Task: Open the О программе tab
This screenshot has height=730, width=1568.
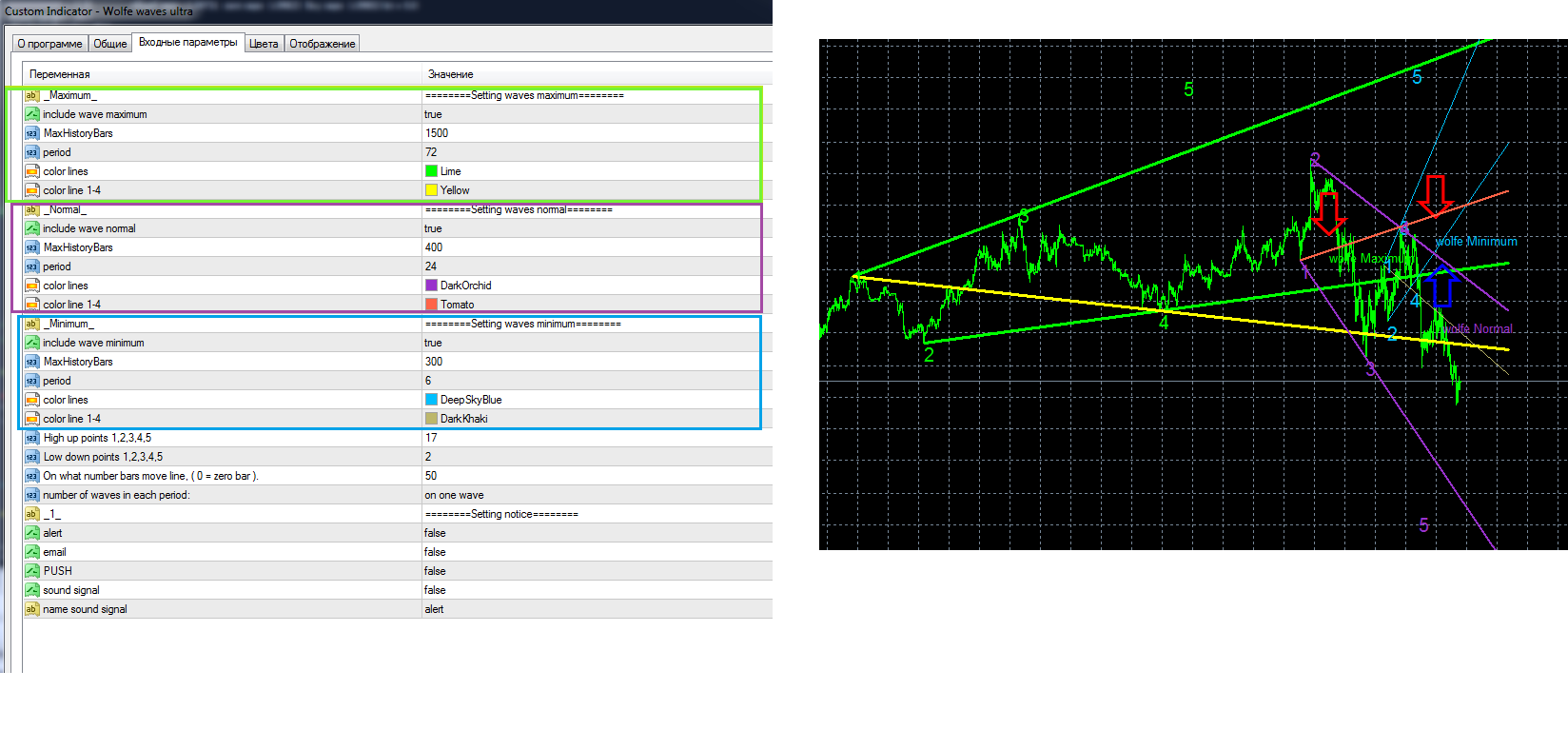Action: (x=49, y=44)
